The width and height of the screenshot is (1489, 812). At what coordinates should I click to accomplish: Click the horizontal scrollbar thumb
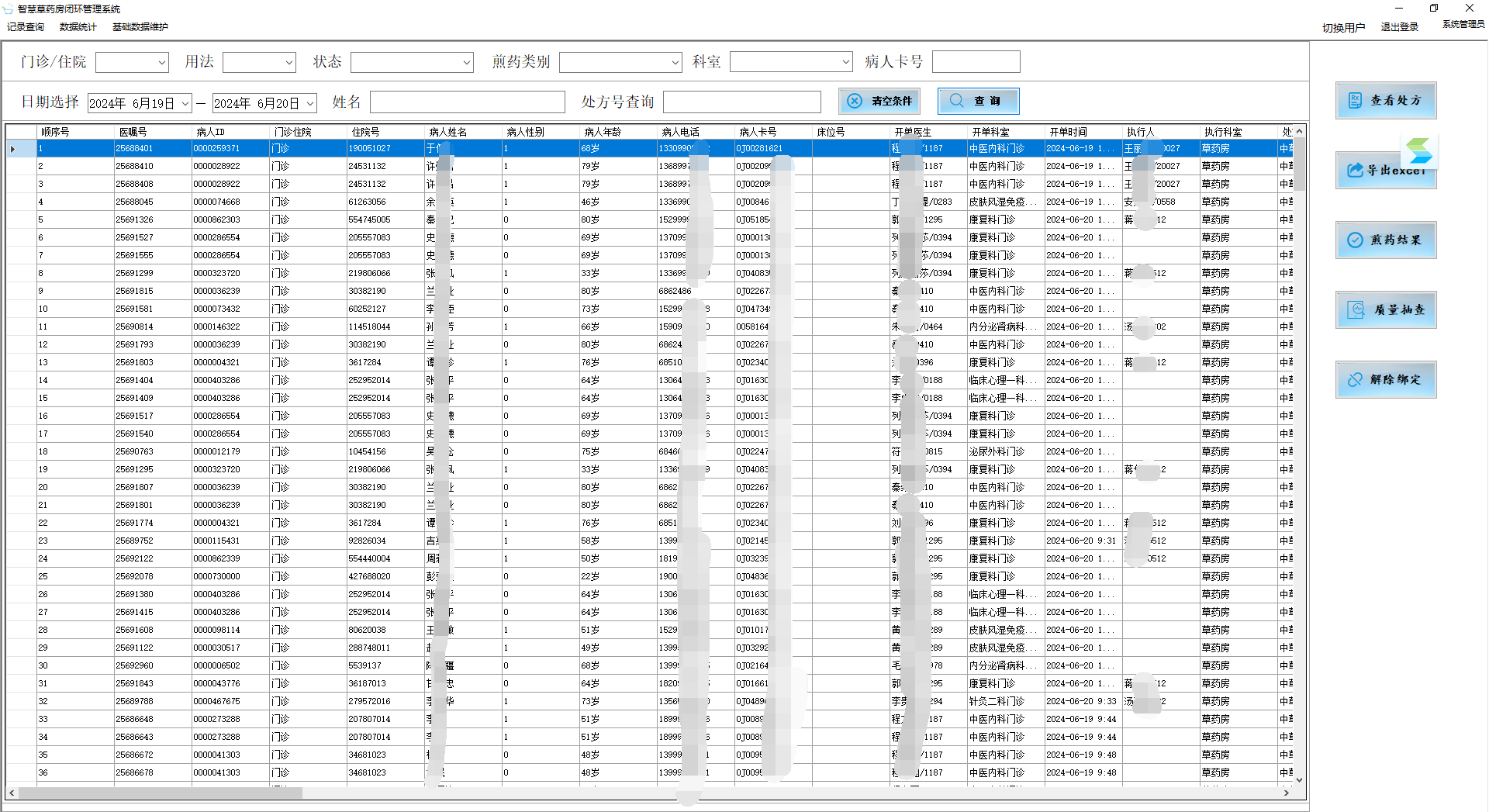pos(160,793)
